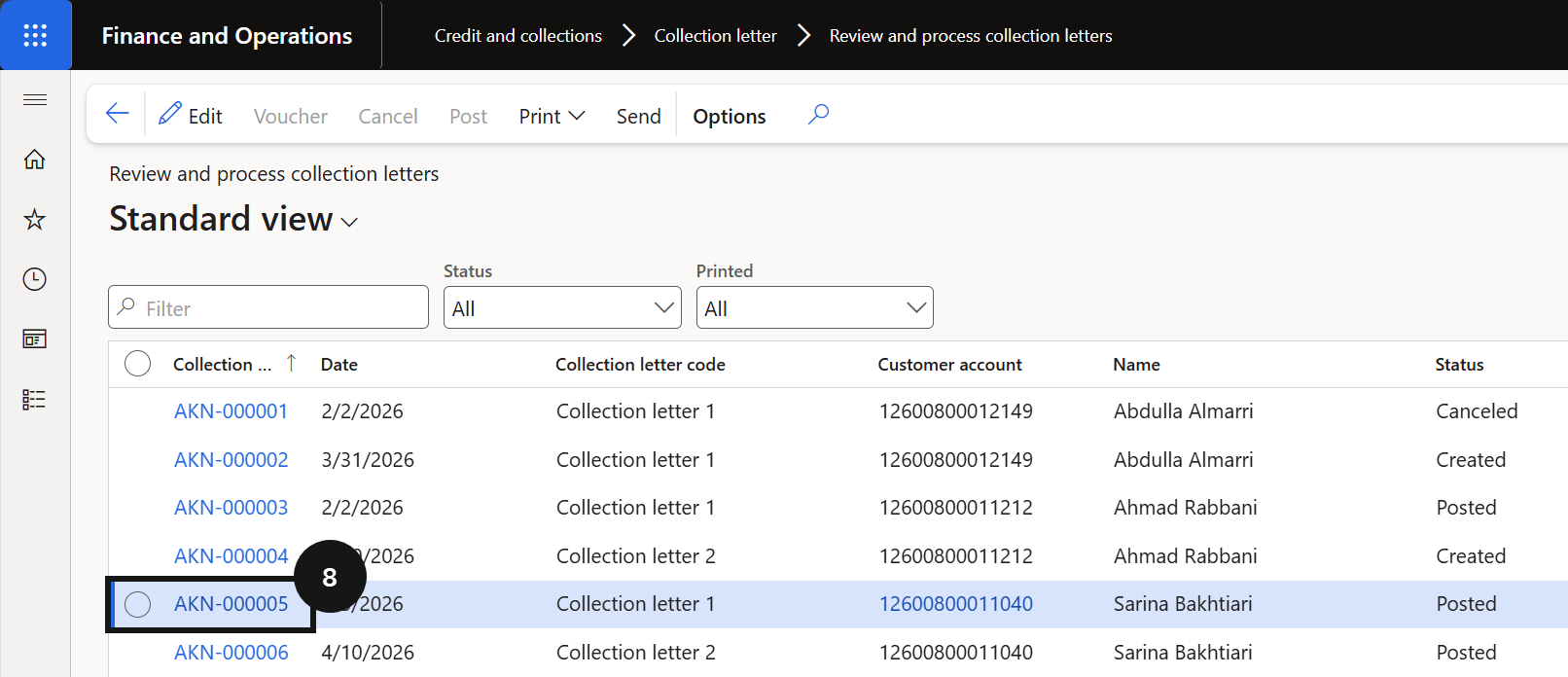Viewport: 1568px width, 677px height.
Task: Open collection letter AKN-000001
Action: [x=232, y=411]
